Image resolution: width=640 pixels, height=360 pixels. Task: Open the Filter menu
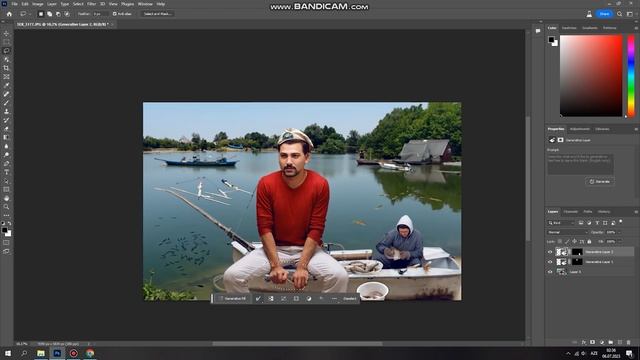coord(91,4)
